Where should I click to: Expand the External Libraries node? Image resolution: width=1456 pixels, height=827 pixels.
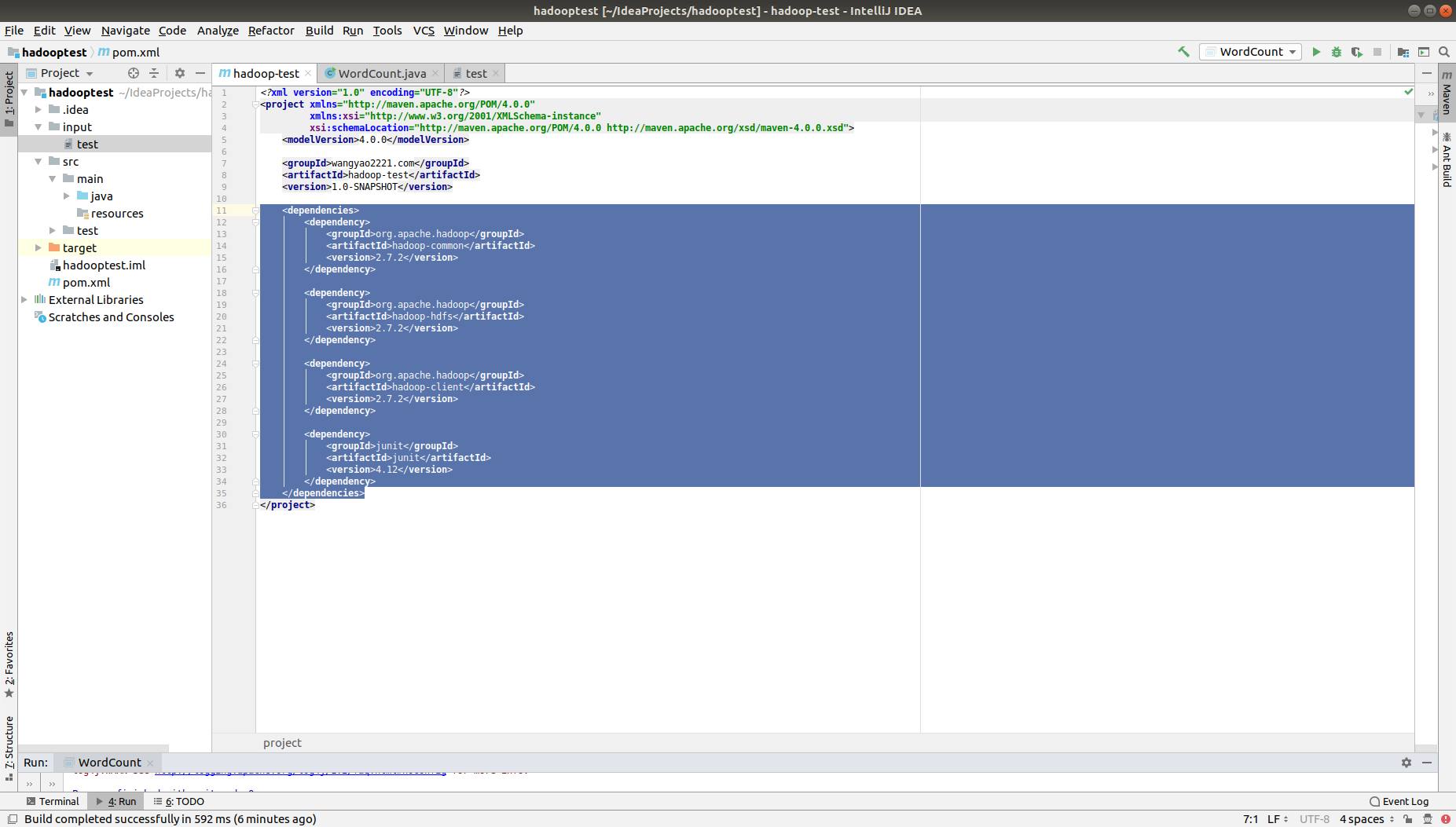tap(25, 299)
